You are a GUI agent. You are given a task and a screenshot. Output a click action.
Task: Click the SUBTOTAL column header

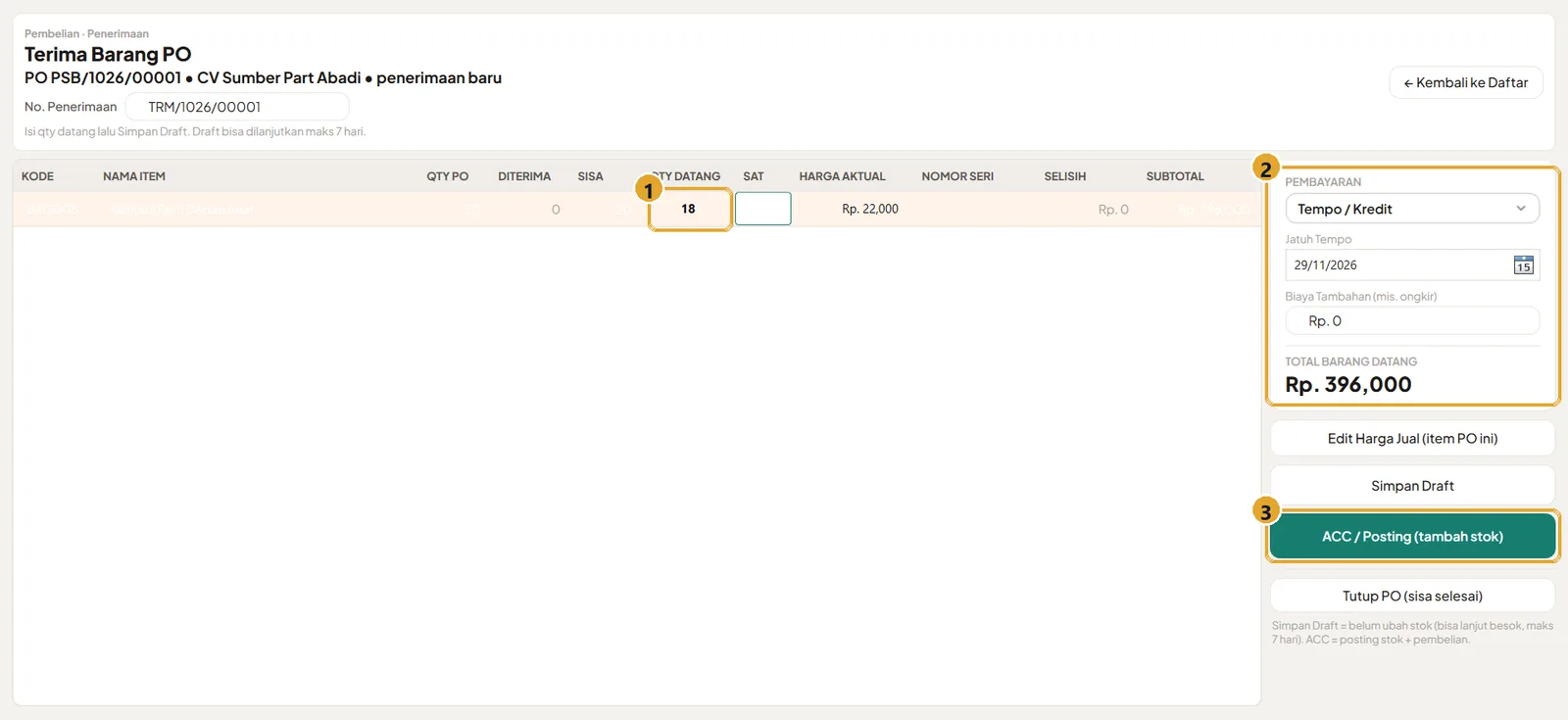[1175, 176]
